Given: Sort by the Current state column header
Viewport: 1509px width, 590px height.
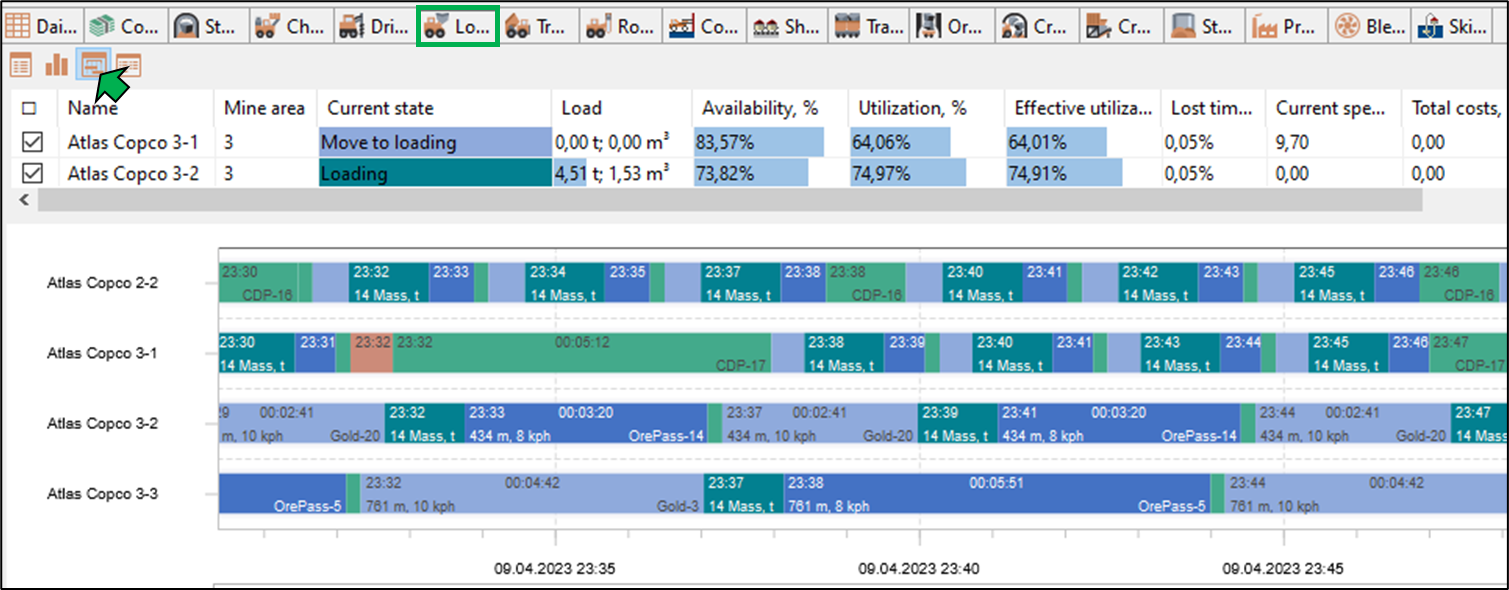Looking at the screenshot, I should click(x=434, y=108).
